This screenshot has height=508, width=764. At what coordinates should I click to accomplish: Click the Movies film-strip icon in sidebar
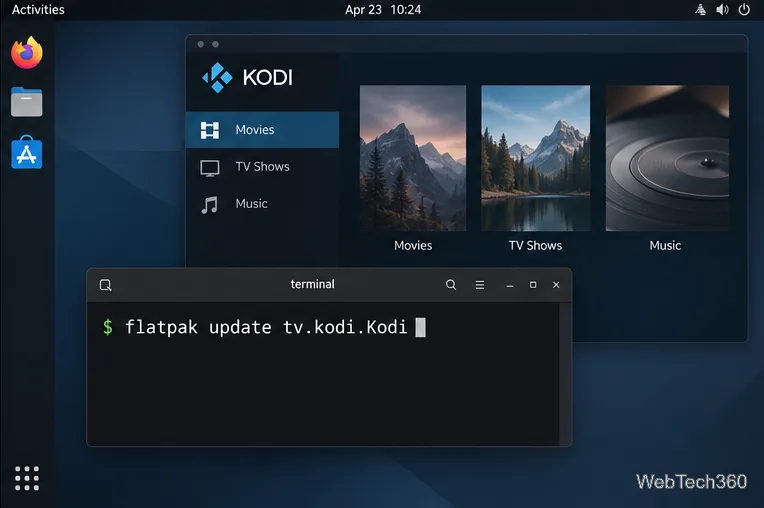[x=210, y=130]
